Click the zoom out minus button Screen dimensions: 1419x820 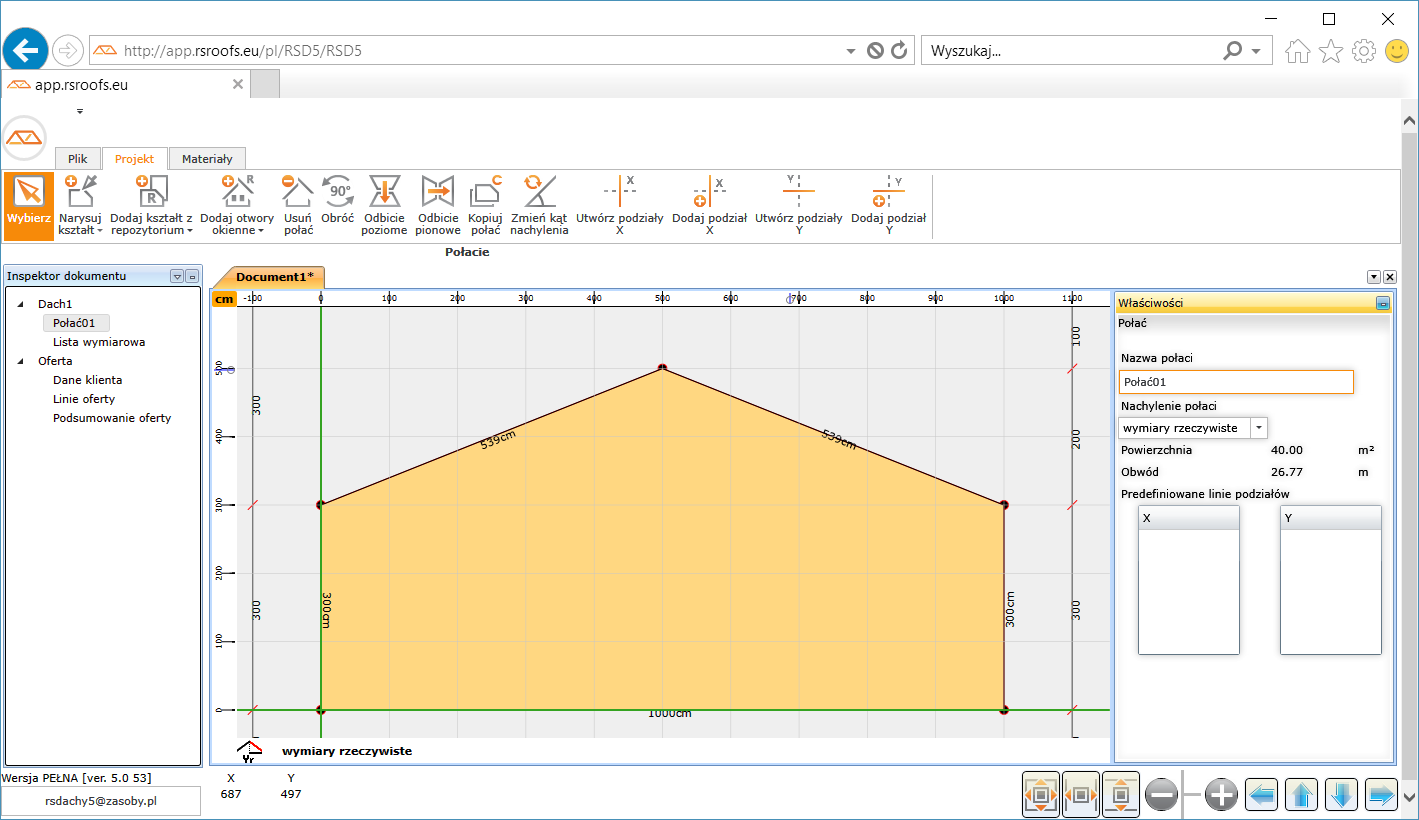(x=1161, y=795)
